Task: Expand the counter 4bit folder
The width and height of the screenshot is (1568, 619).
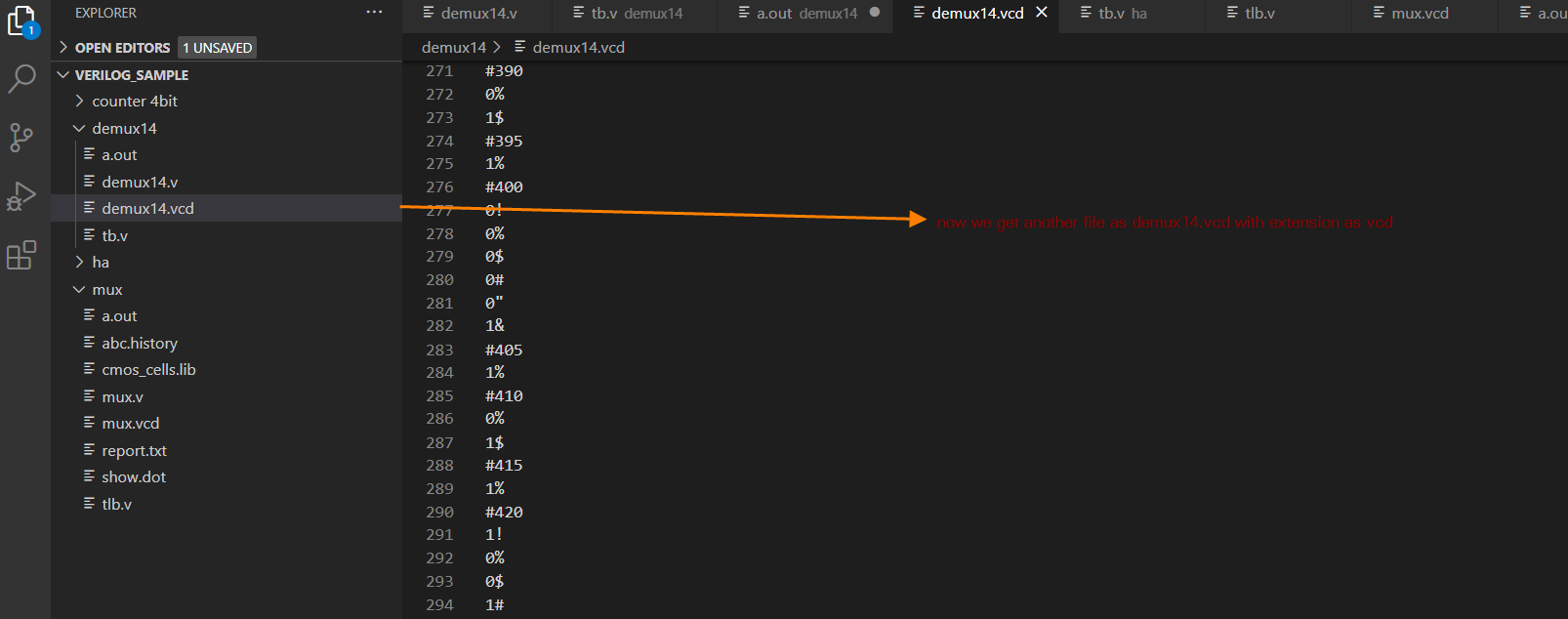Action: [x=80, y=101]
